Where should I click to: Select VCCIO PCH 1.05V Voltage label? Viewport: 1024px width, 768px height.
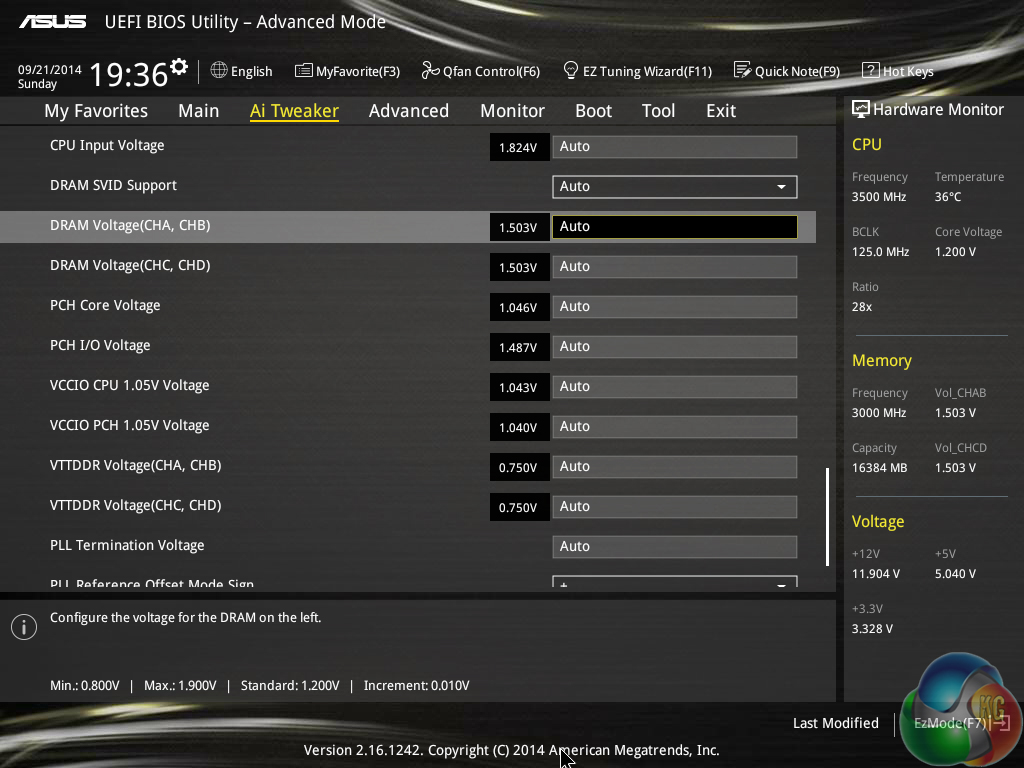pos(129,425)
